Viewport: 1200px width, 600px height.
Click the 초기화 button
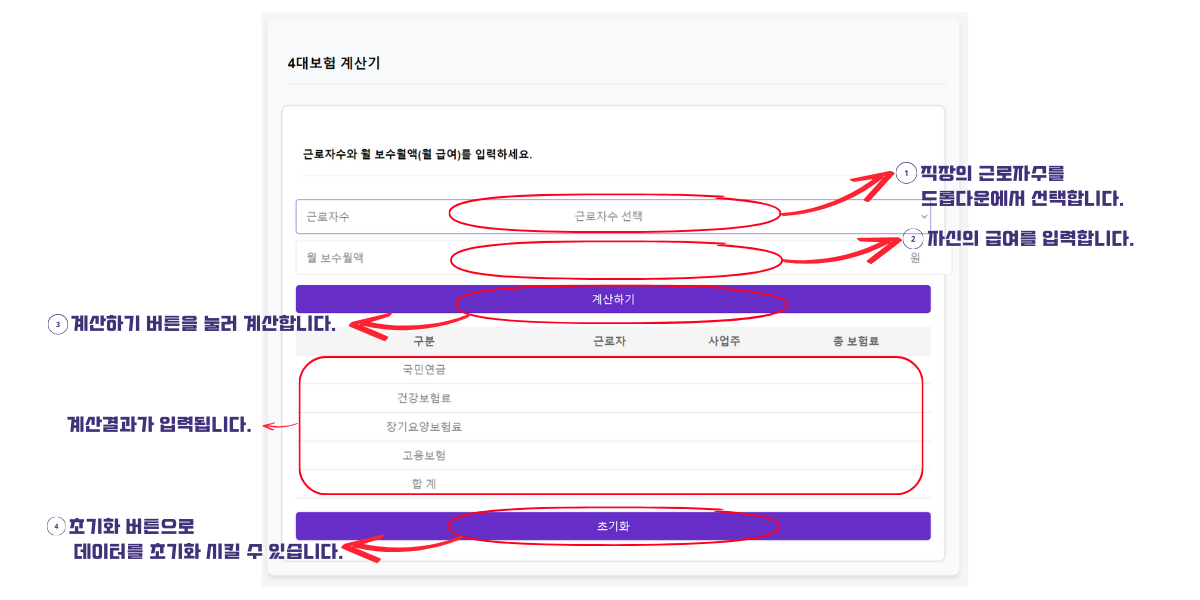click(613, 526)
